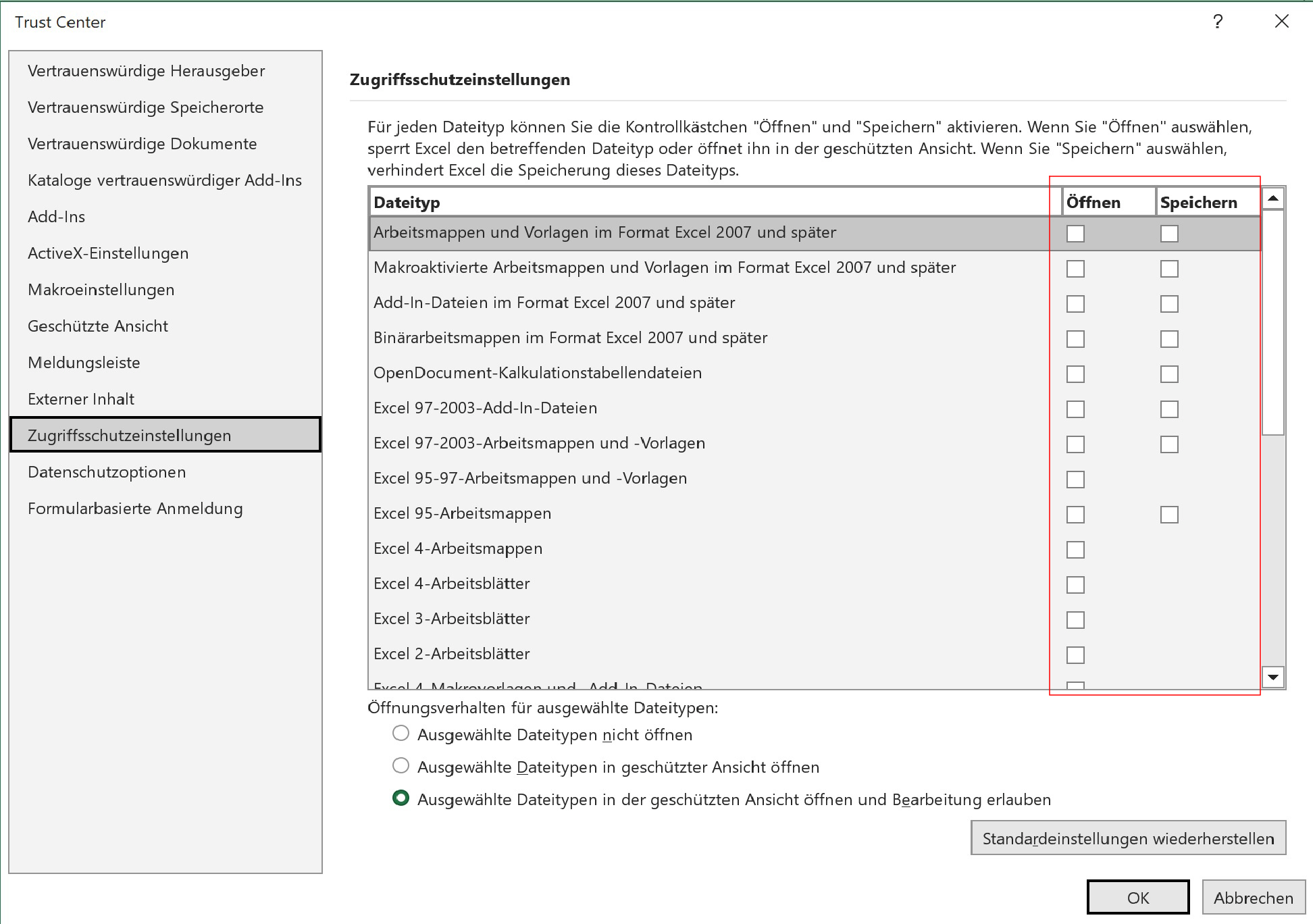The width and height of the screenshot is (1313, 924).
Task: Check Speichern for Binärarbeitsmappen row
Action: click(1169, 339)
